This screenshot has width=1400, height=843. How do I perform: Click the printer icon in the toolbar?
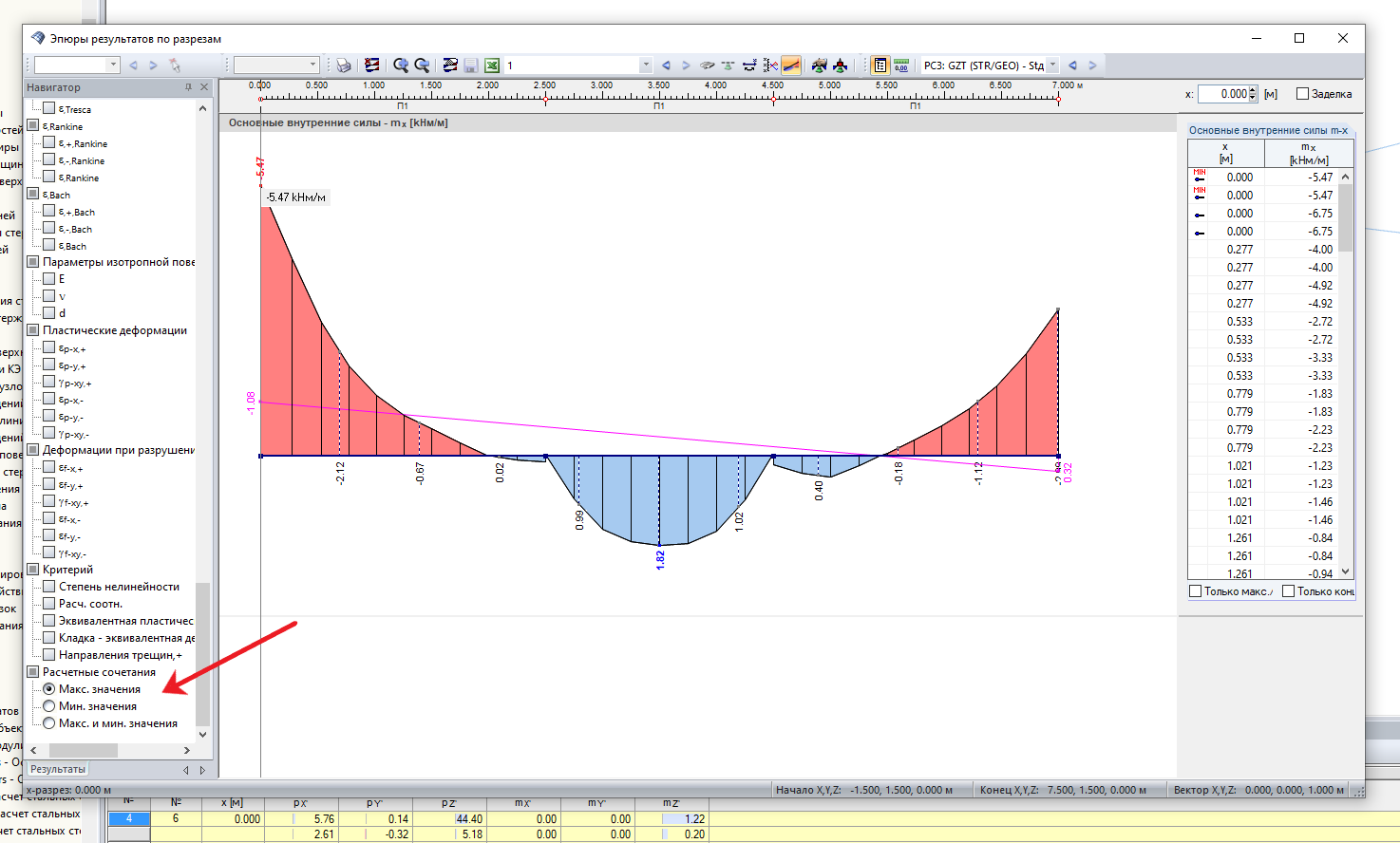click(x=344, y=66)
